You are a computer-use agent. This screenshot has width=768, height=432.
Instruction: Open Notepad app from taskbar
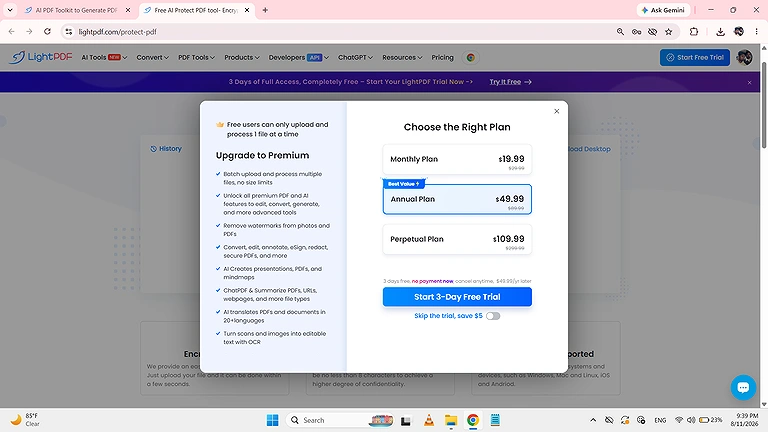(495, 420)
